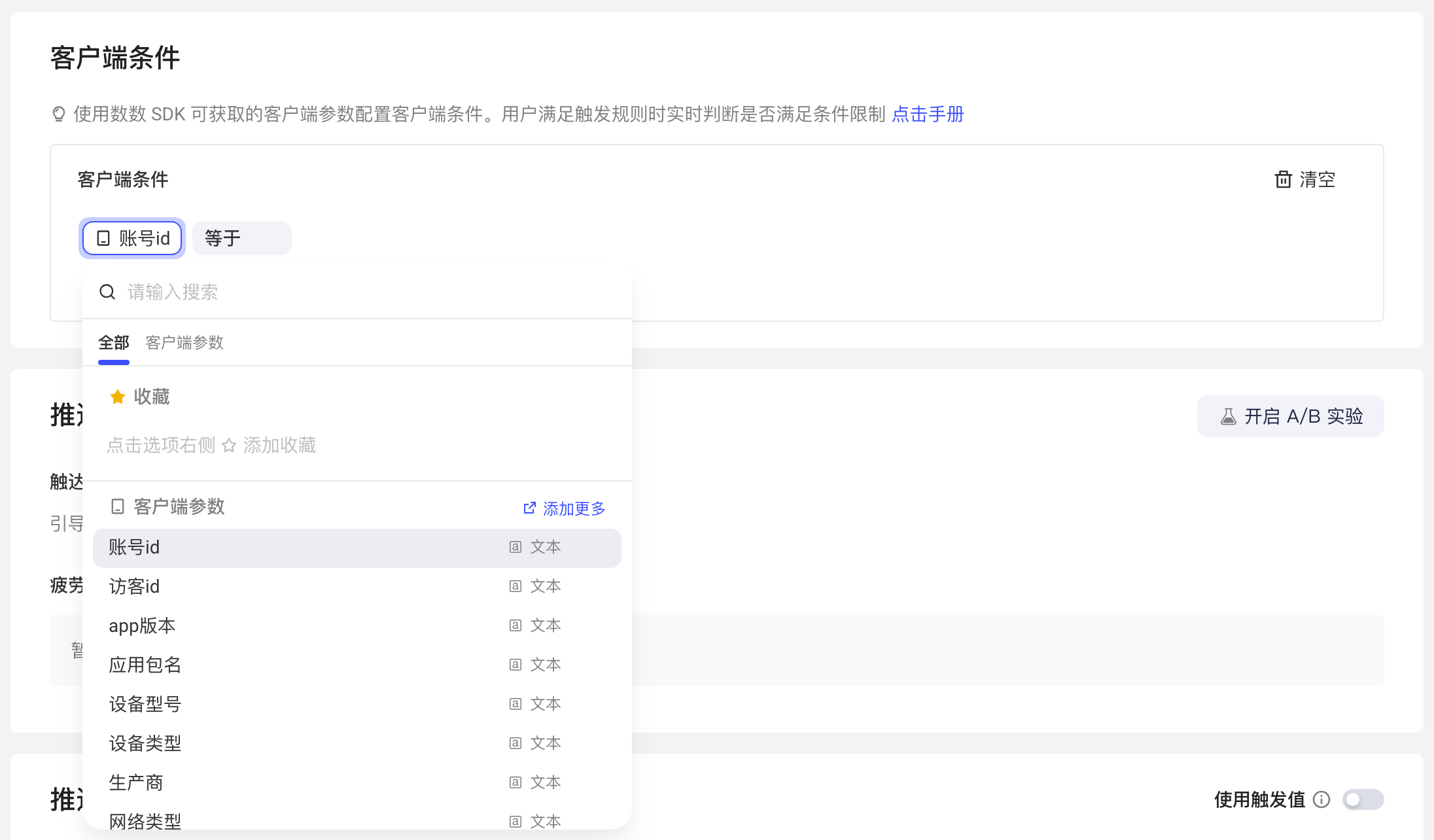The height and width of the screenshot is (840, 1434).
Task: Click the external link icon by 添加更多
Action: coord(530,508)
